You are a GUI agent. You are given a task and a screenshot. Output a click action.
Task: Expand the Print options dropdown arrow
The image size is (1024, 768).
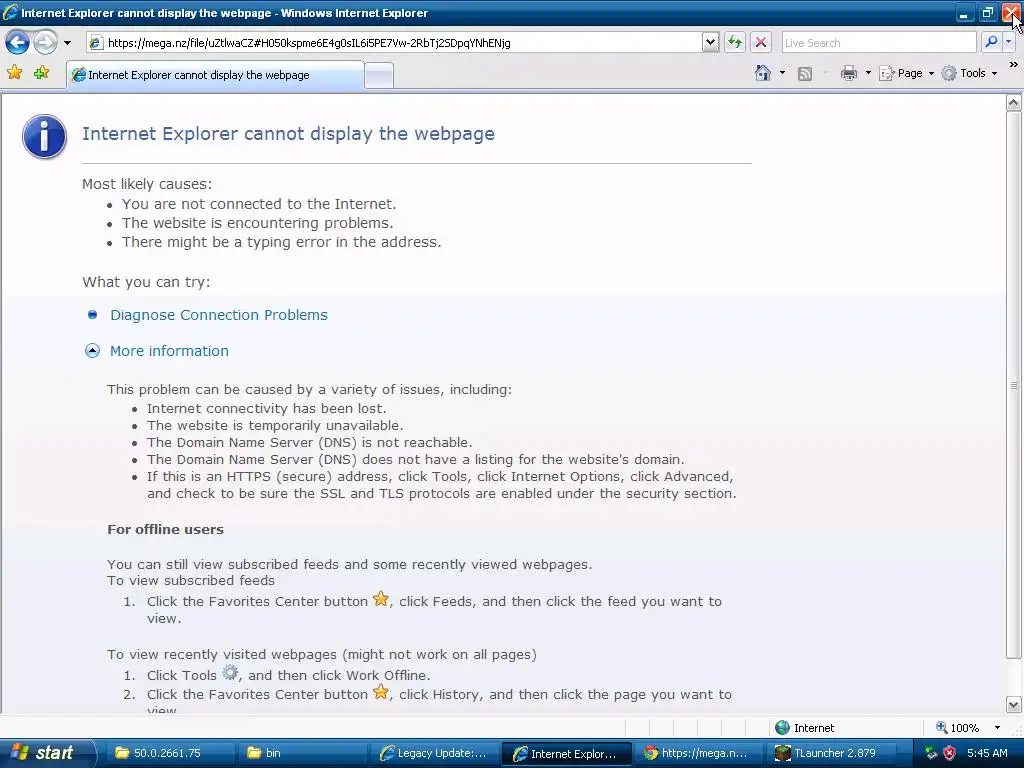click(x=868, y=73)
